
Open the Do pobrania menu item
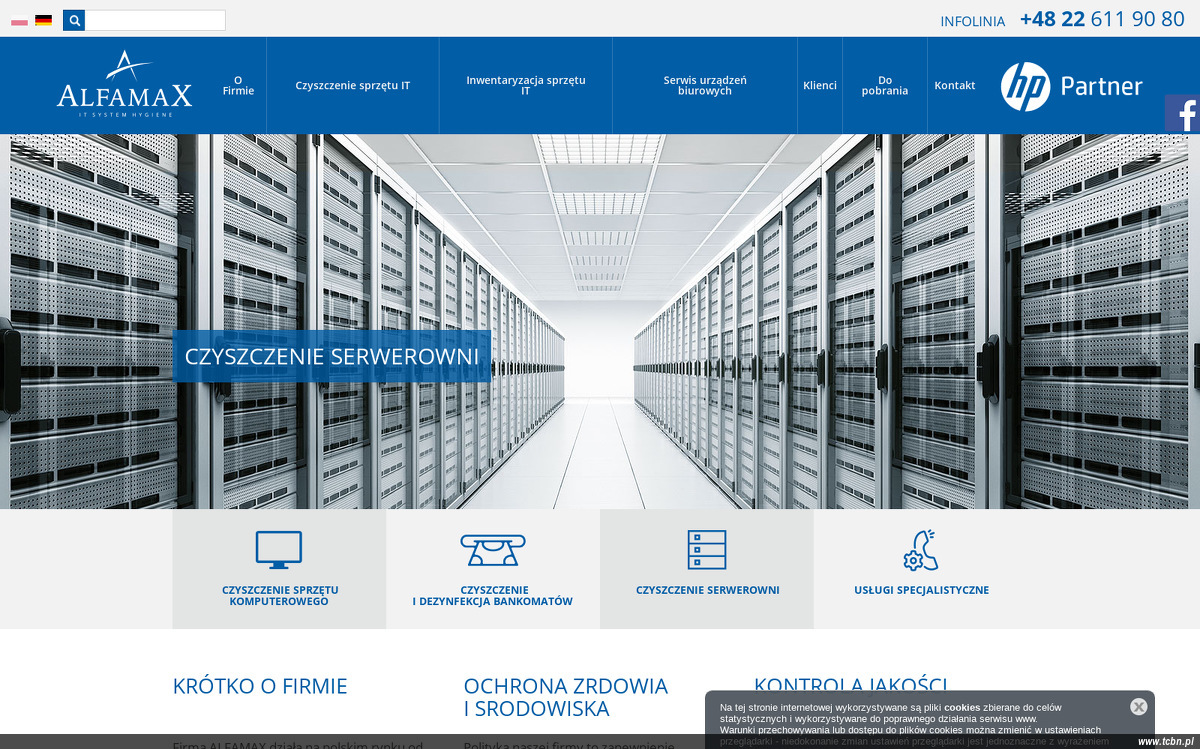[x=885, y=85]
